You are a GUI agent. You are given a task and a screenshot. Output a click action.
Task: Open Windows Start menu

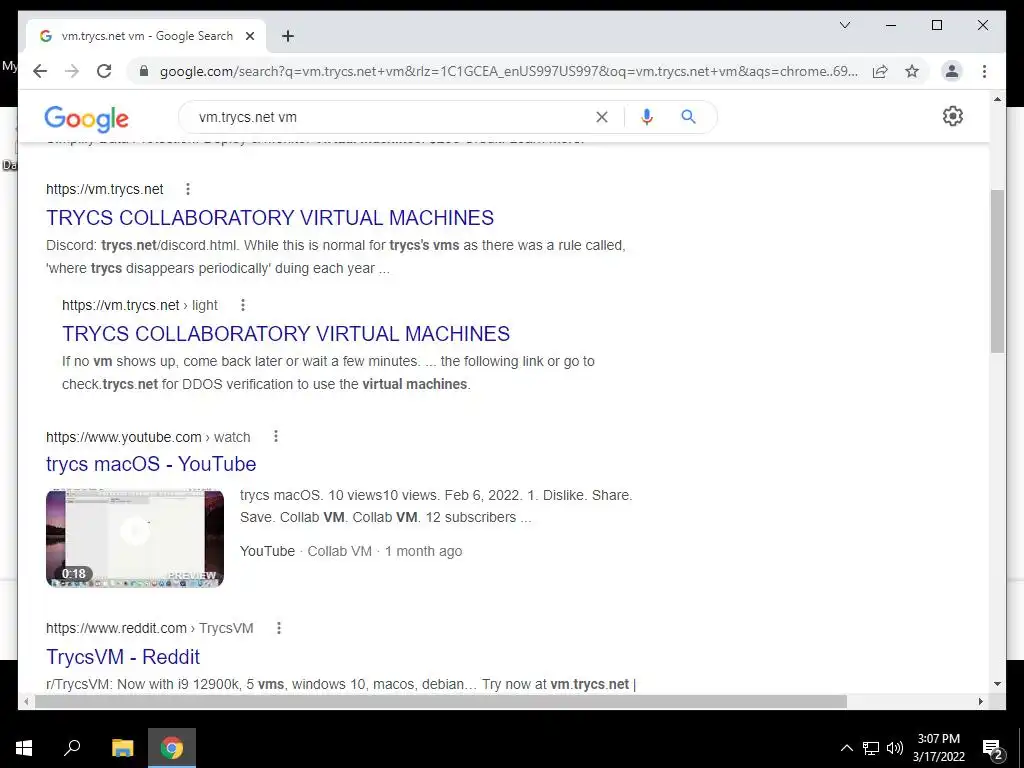pyautogui.click(x=24, y=748)
